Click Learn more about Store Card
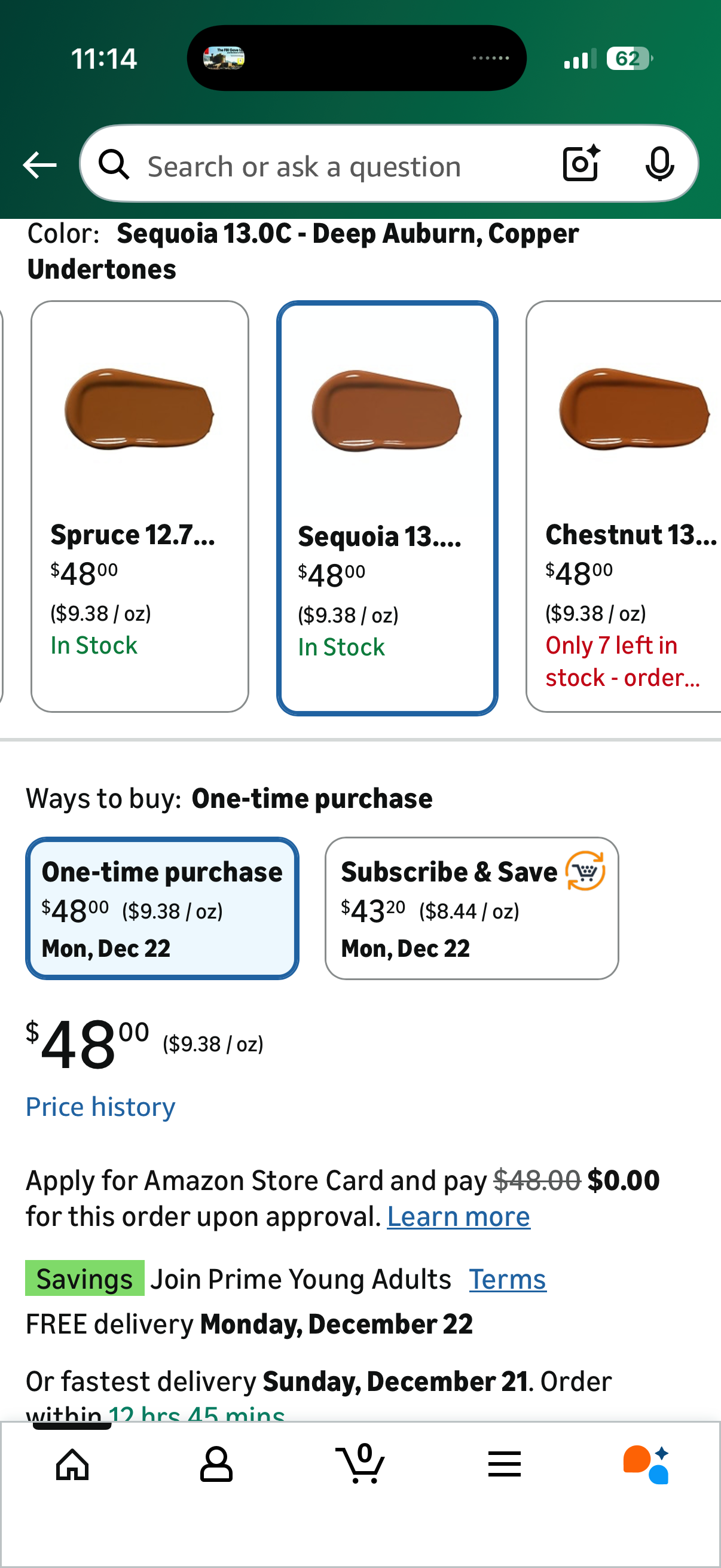 tap(458, 1217)
